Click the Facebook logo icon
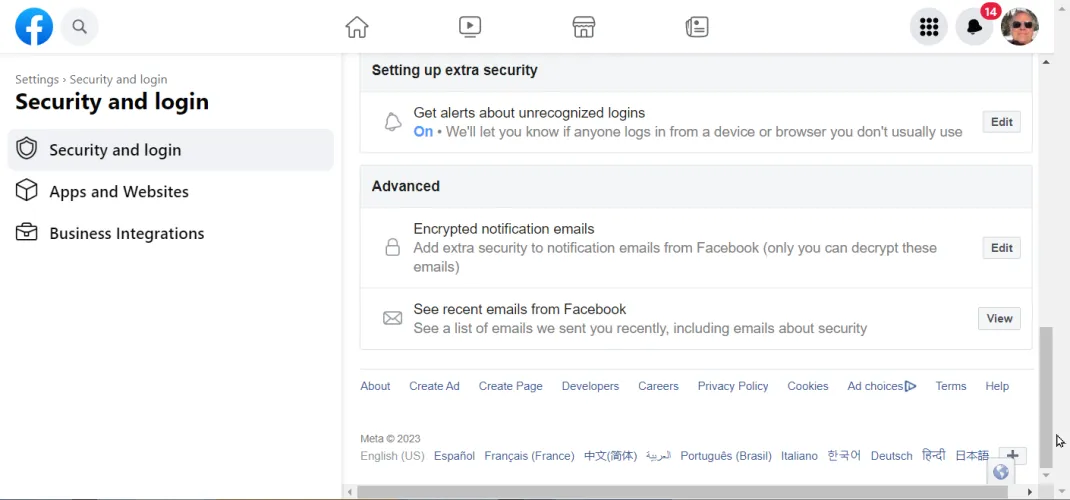The image size is (1070, 500). coord(34,27)
